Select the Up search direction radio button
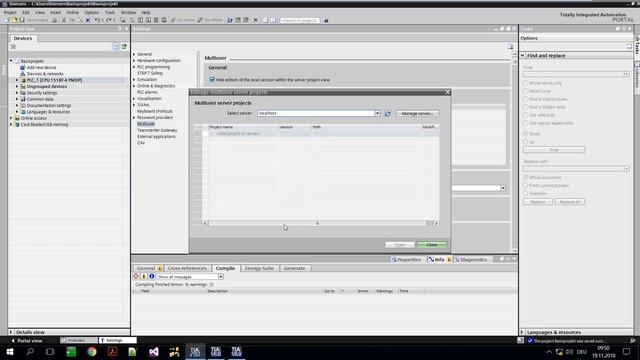 526,142
